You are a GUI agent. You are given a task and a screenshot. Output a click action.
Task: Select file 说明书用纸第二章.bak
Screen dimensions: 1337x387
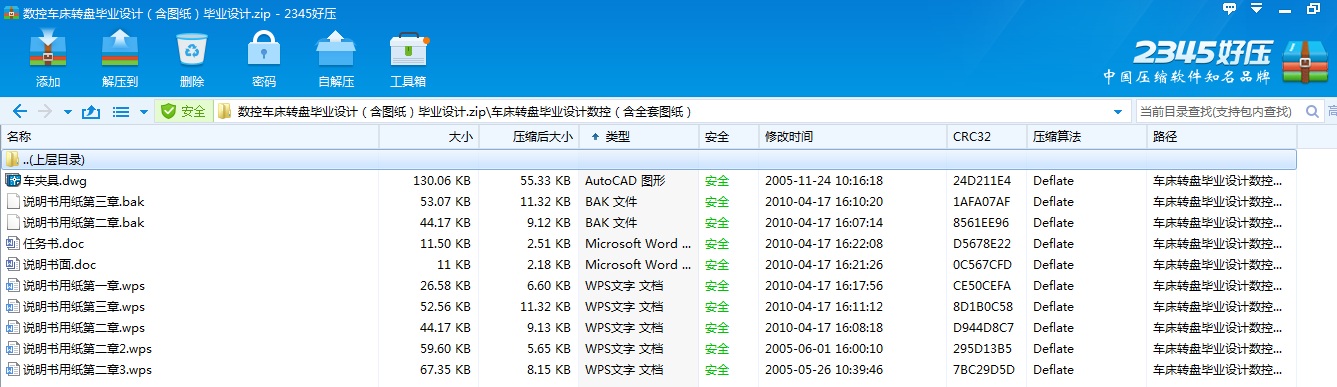[84, 223]
